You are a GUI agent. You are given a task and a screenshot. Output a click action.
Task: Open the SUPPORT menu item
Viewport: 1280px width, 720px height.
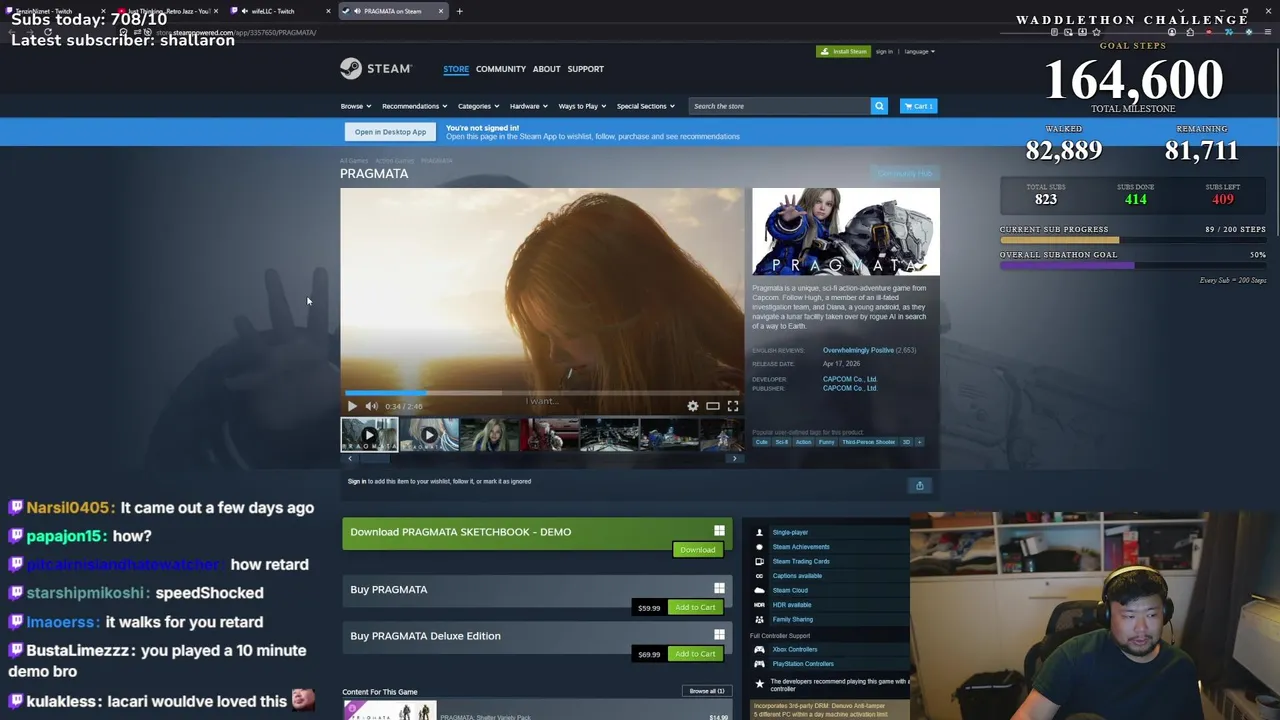pos(585,69)
